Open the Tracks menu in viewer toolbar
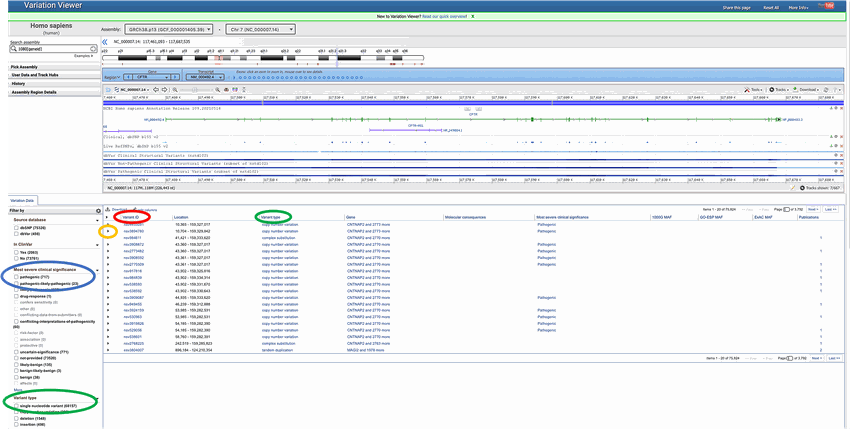Viewport: 850px width, 429px height. [x=778, y=89]
